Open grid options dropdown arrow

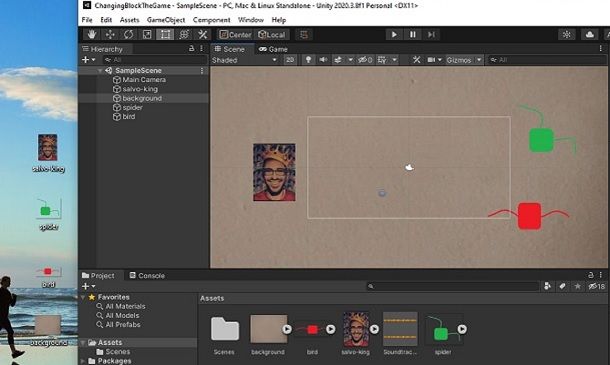coord(394,60)
